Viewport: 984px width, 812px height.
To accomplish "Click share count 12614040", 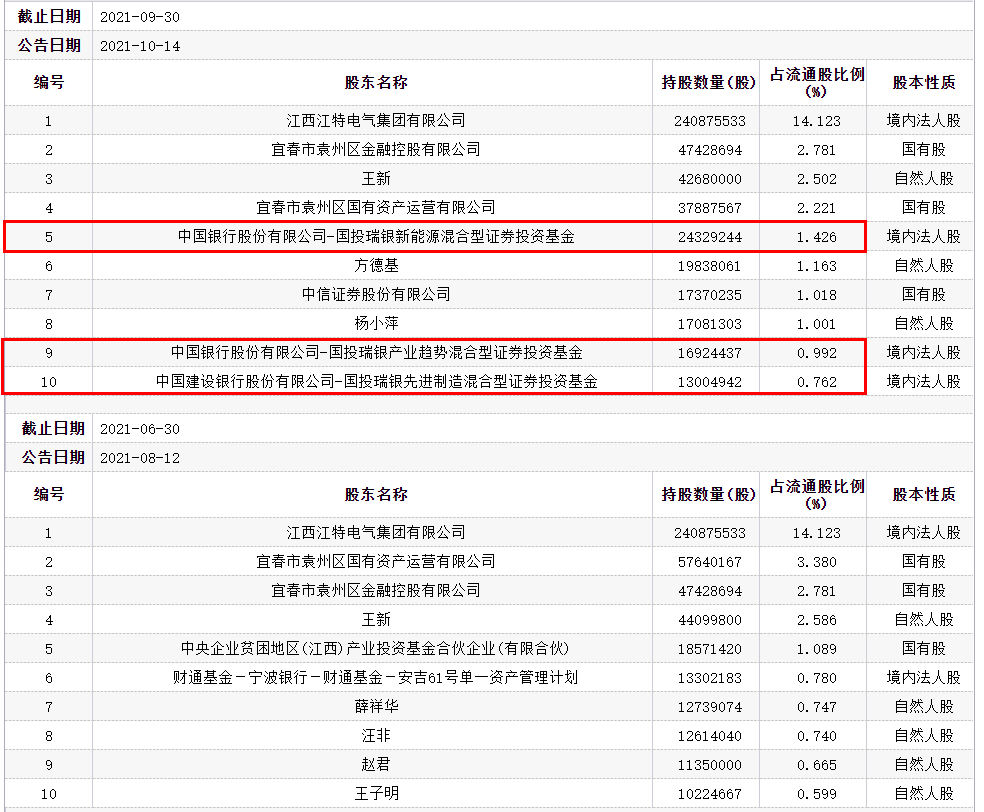I will point(710,736).
